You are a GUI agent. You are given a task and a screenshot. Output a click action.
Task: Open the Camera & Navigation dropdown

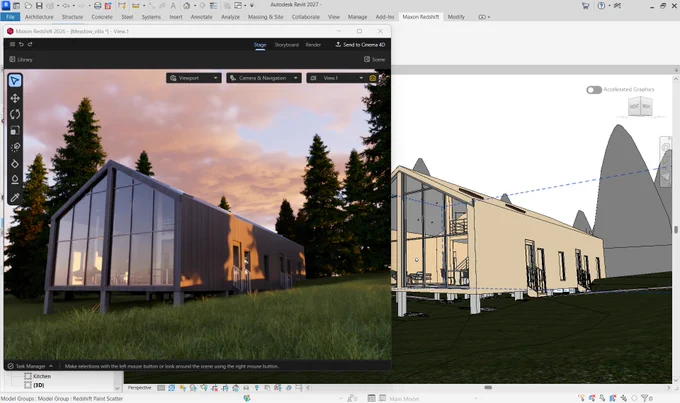[264, 78]
